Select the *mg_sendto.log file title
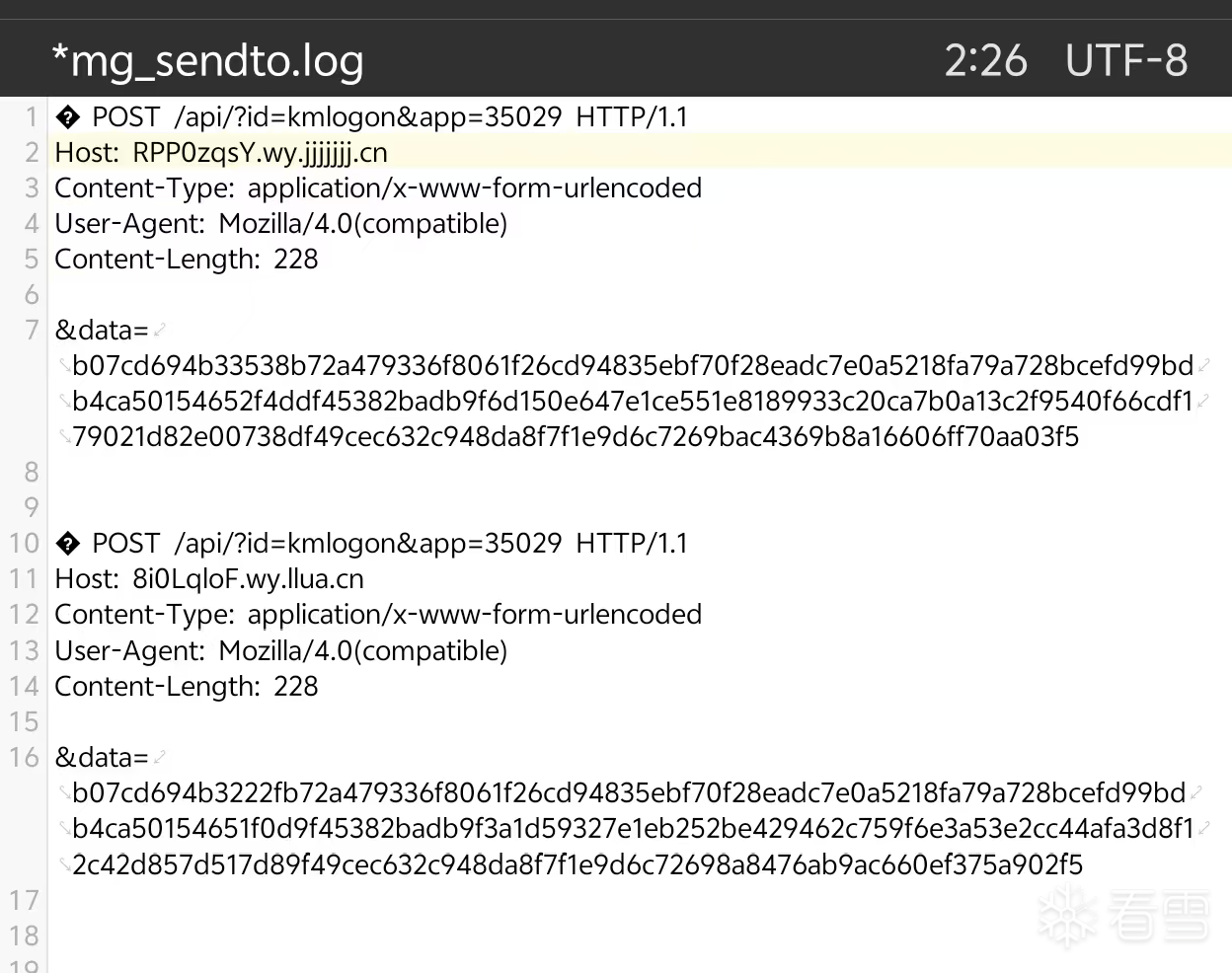The height and width of the screenshot is (973, 1232). [x=208, y=60]
